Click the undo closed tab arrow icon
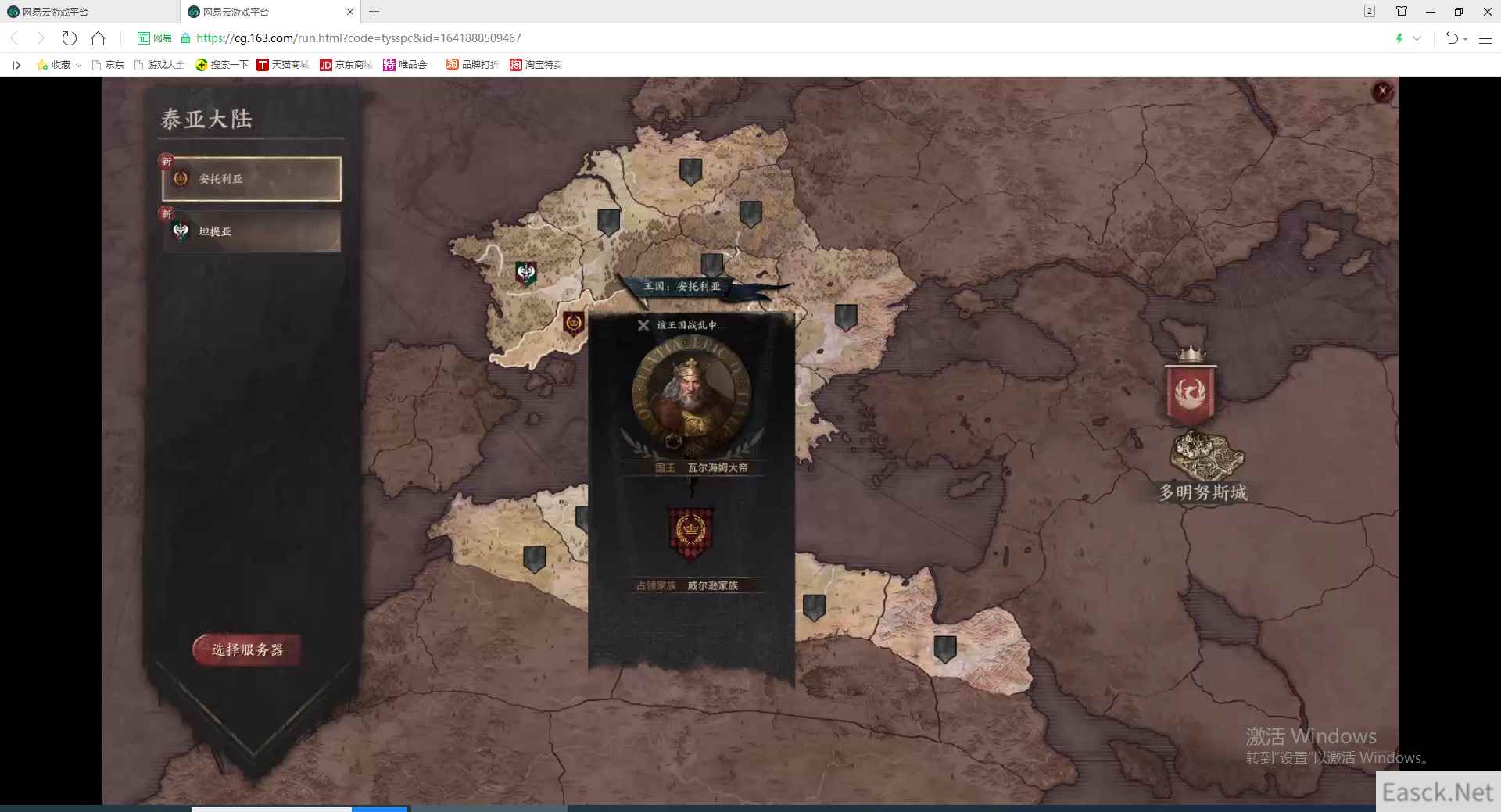 pyautogui.click(x=1452, y=38)
